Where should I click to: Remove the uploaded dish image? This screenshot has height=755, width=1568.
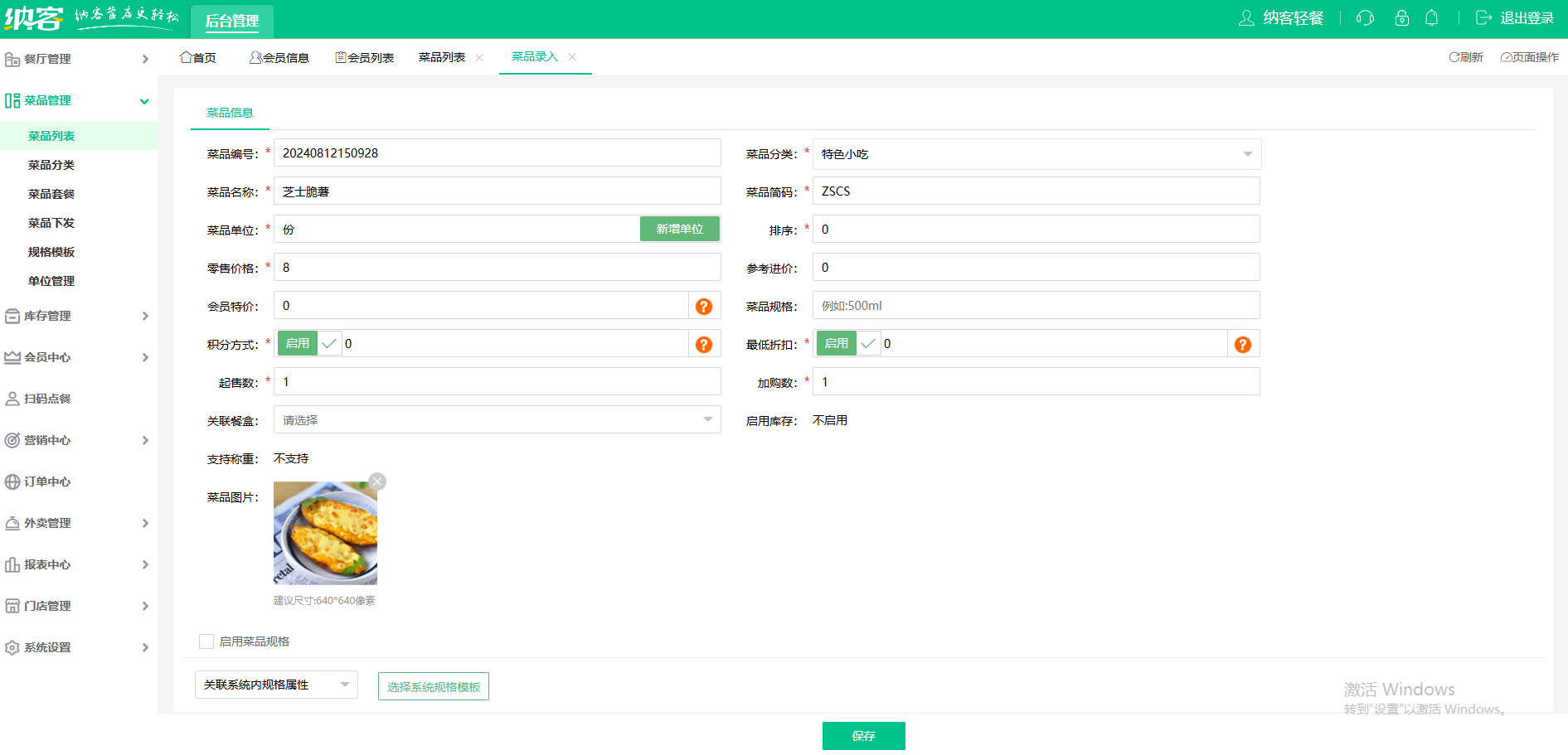point(377,482)
